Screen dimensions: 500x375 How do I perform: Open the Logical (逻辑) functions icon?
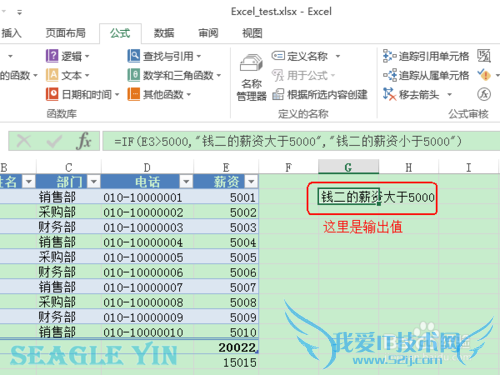pyautogui.click(x=52, y=56)
